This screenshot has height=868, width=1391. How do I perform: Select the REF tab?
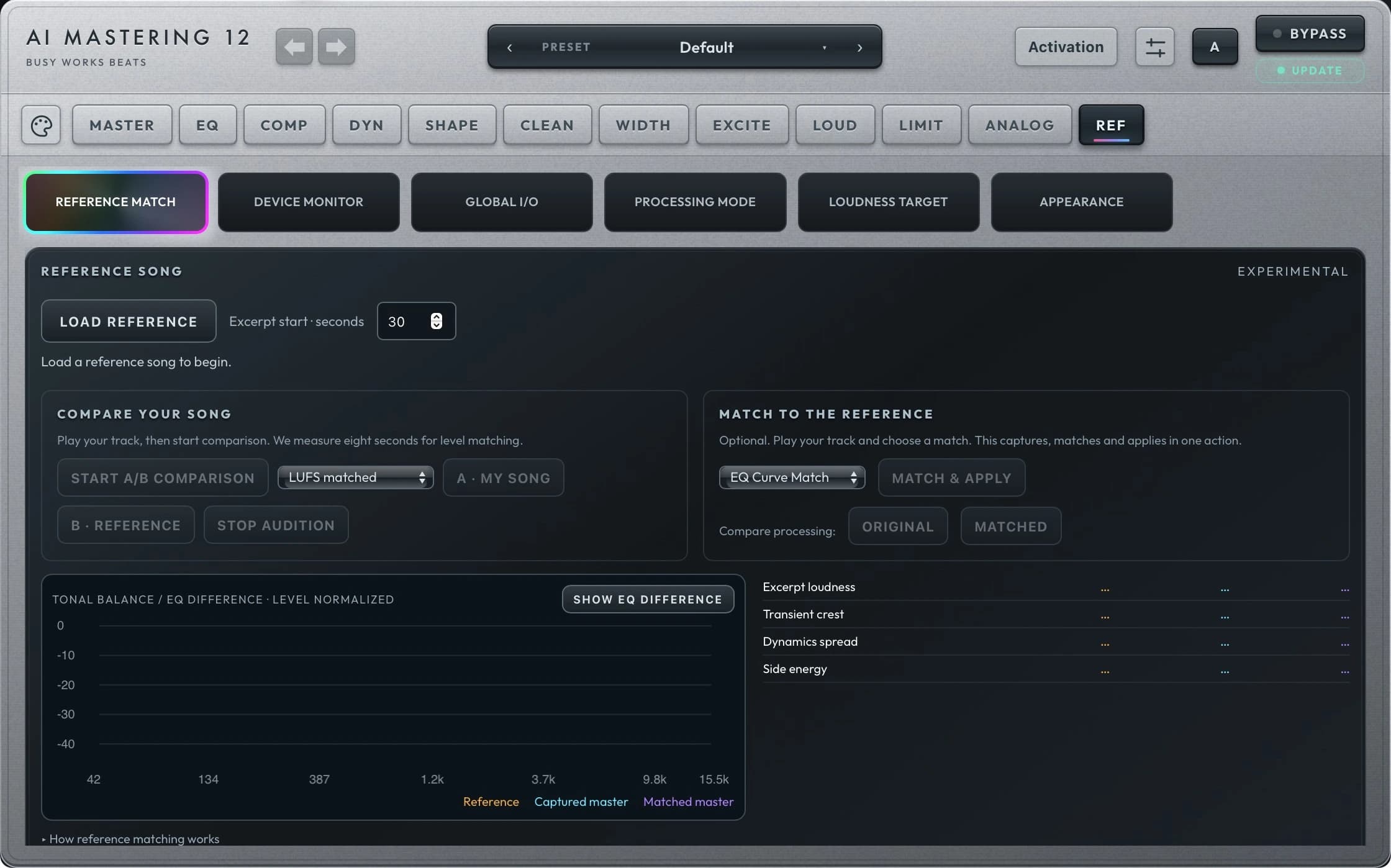(x=1111, y=125)
